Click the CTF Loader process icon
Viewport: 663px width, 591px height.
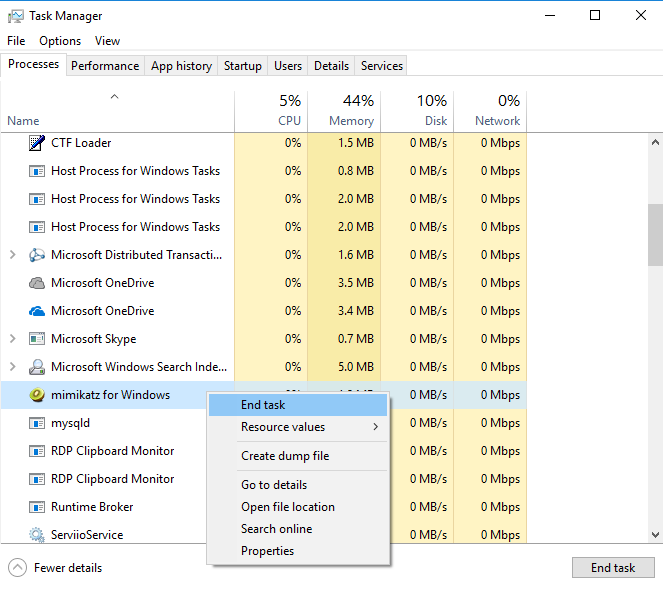(x=37, y=143)
